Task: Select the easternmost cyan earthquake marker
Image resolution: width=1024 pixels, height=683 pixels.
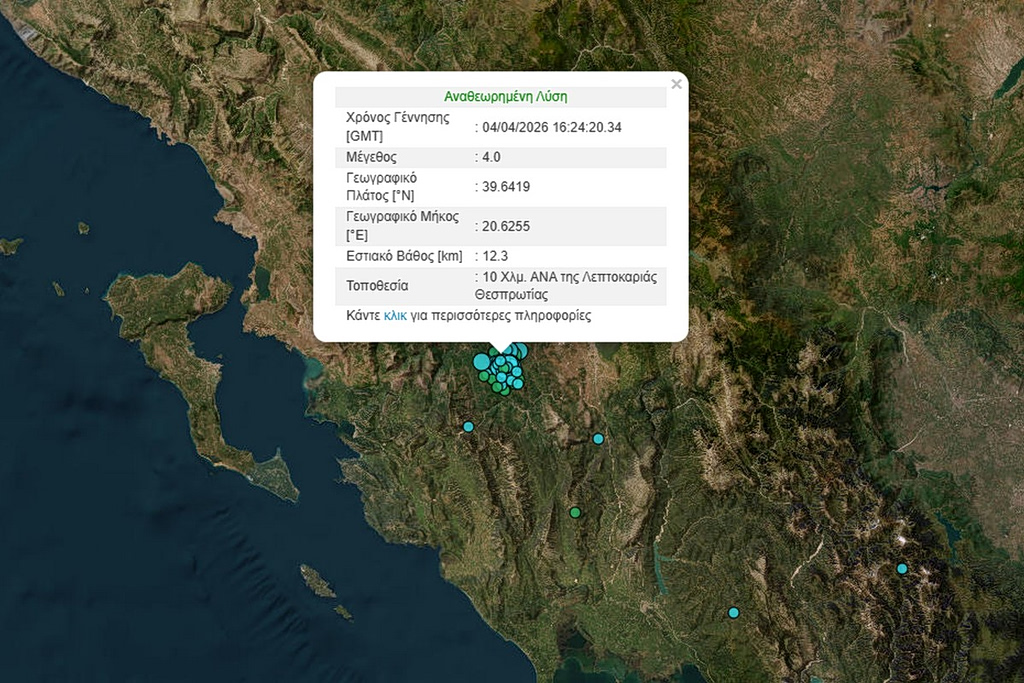Action: [902, 568]
